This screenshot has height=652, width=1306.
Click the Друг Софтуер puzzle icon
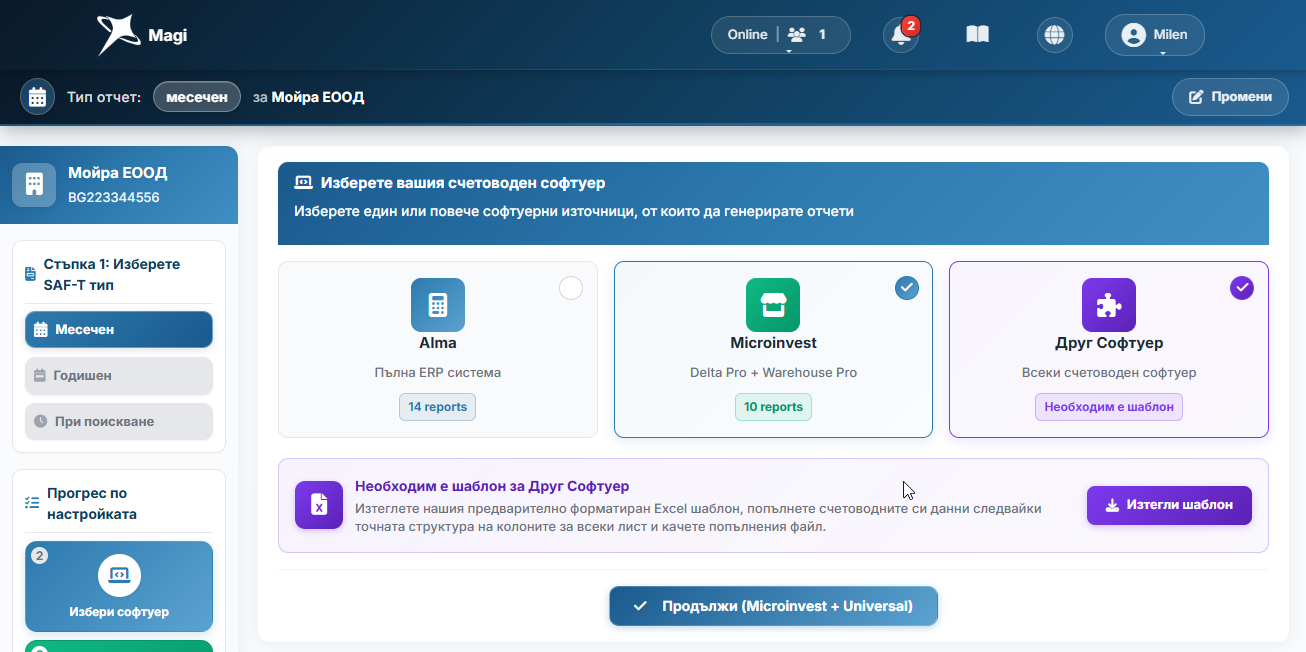1109,305
